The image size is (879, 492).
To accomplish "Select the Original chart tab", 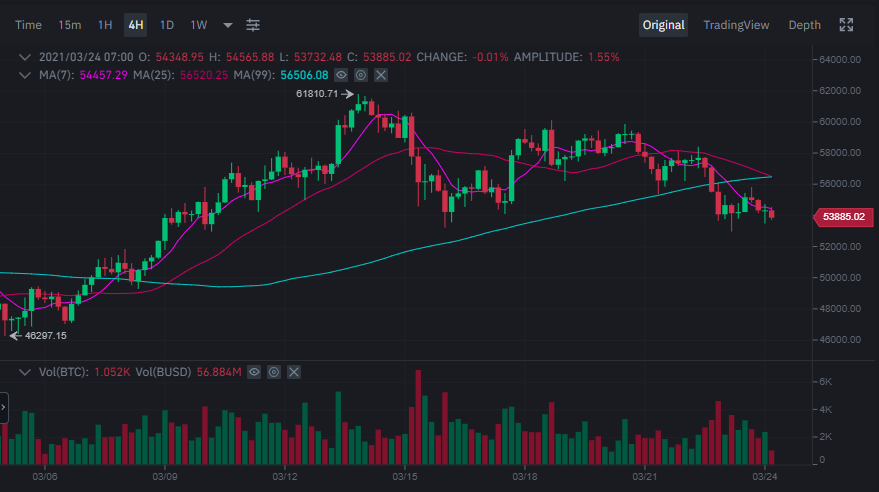I will pos(664,25).
